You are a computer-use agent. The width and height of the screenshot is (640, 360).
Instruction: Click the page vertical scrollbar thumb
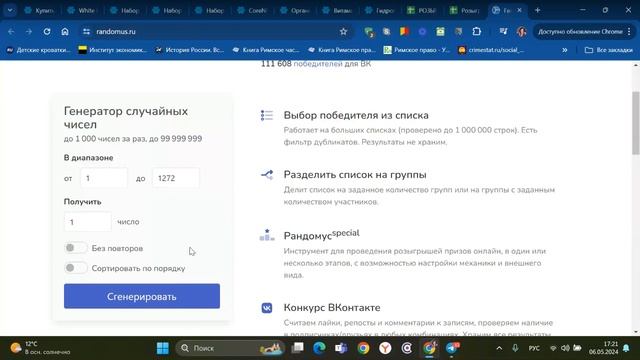point(636,123)
